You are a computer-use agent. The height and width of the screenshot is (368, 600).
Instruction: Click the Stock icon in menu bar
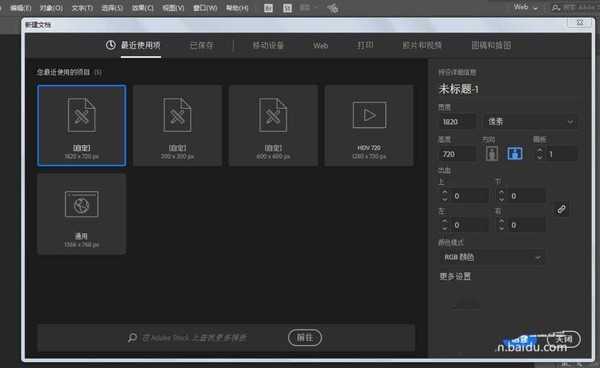point(287,8)
